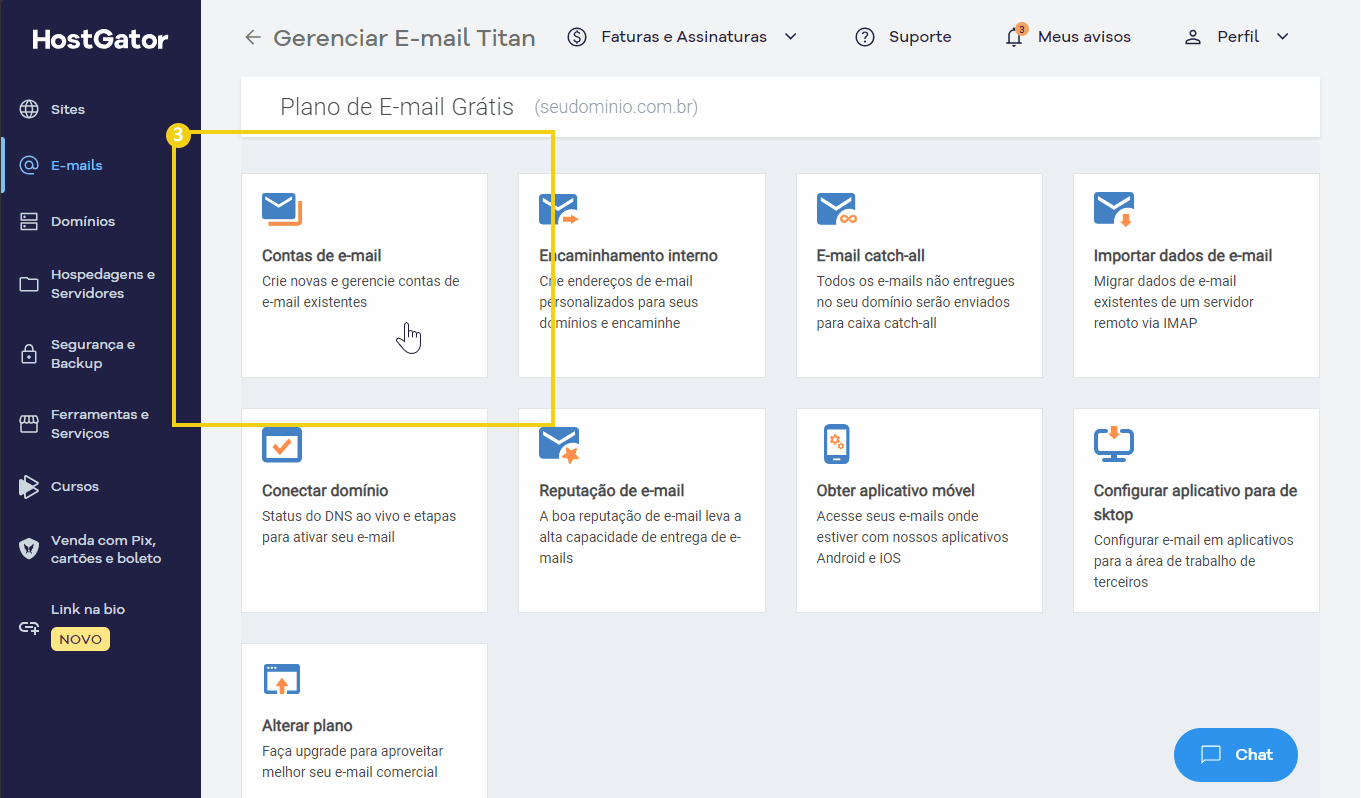Image resolution: width=1361 pixels, height=798 pixels.
Task: Click the Configurar aplicativo desktop monitor icon
Action: (1114, 444)
